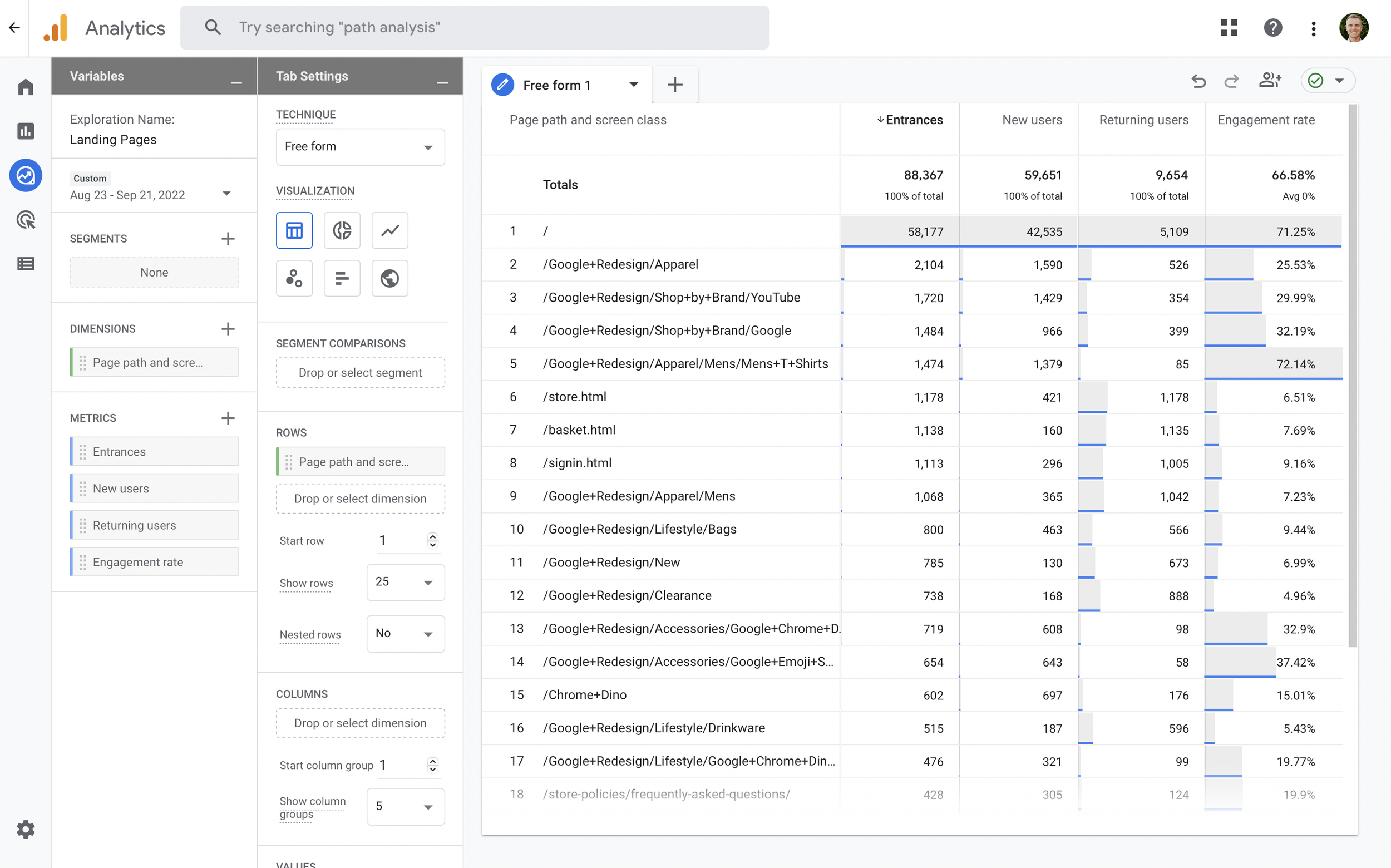
Task: Open the Free form technique dropdown
Action: click(x=360, y=147)
